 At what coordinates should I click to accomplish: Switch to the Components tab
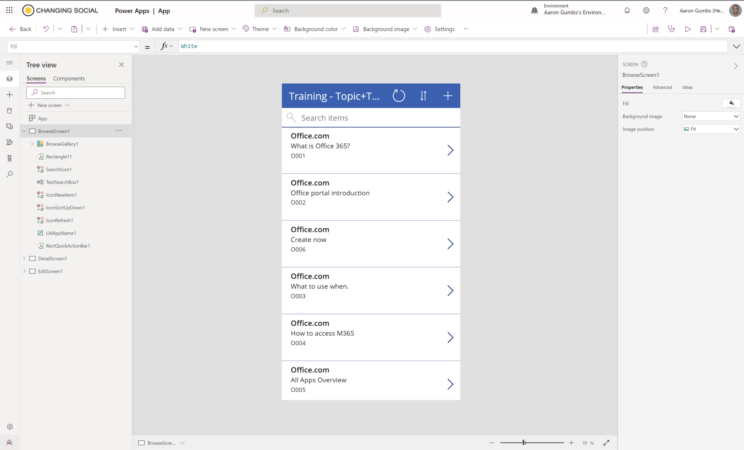69,78
